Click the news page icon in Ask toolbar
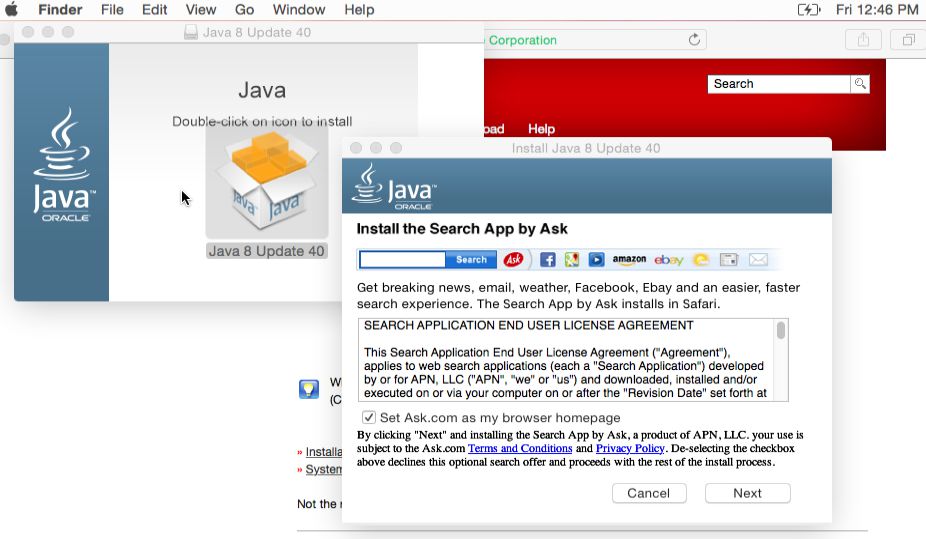The height and width of the screenshot is (539, 926). [x=729, y=259]
